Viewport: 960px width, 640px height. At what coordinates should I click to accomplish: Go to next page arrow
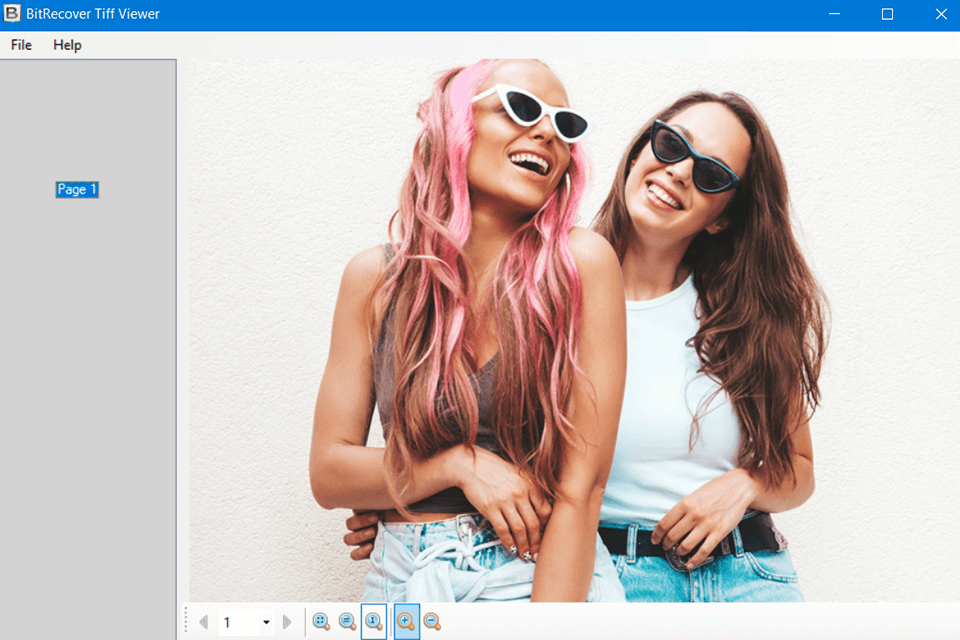click(287, 622)
